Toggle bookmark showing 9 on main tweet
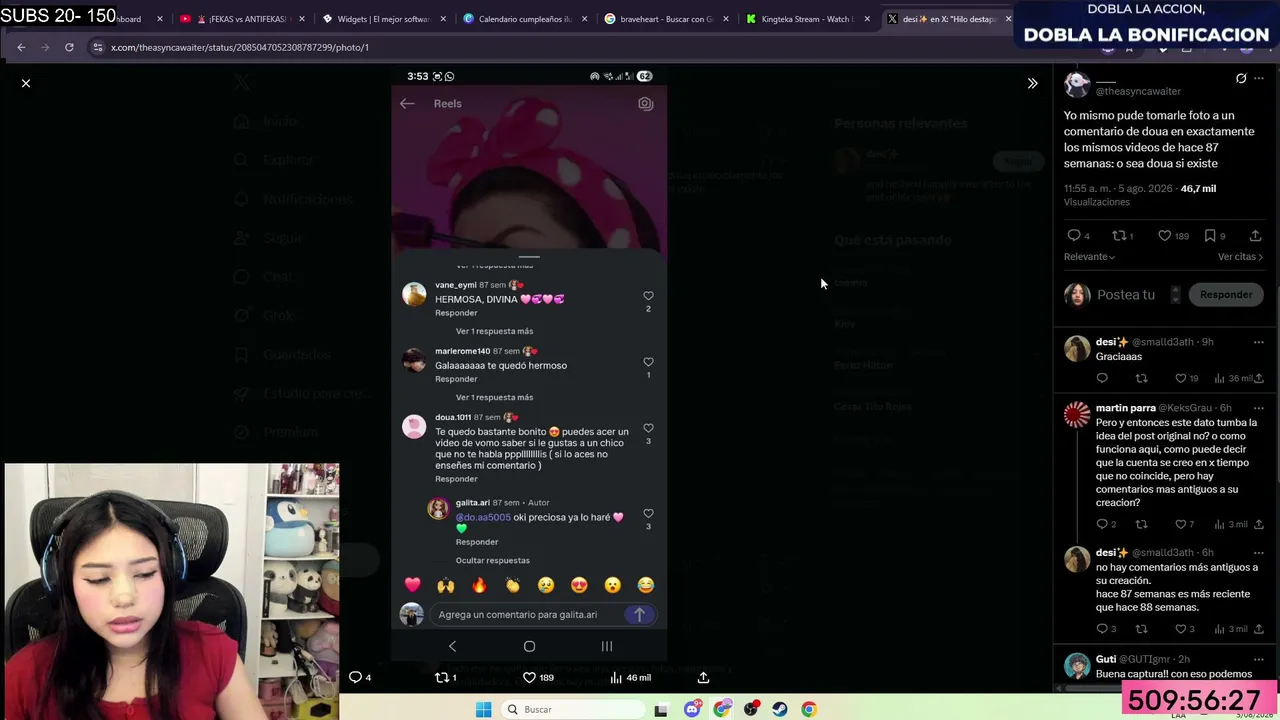The width and height of the screenshot is (1280, 720). point(1210,236)
